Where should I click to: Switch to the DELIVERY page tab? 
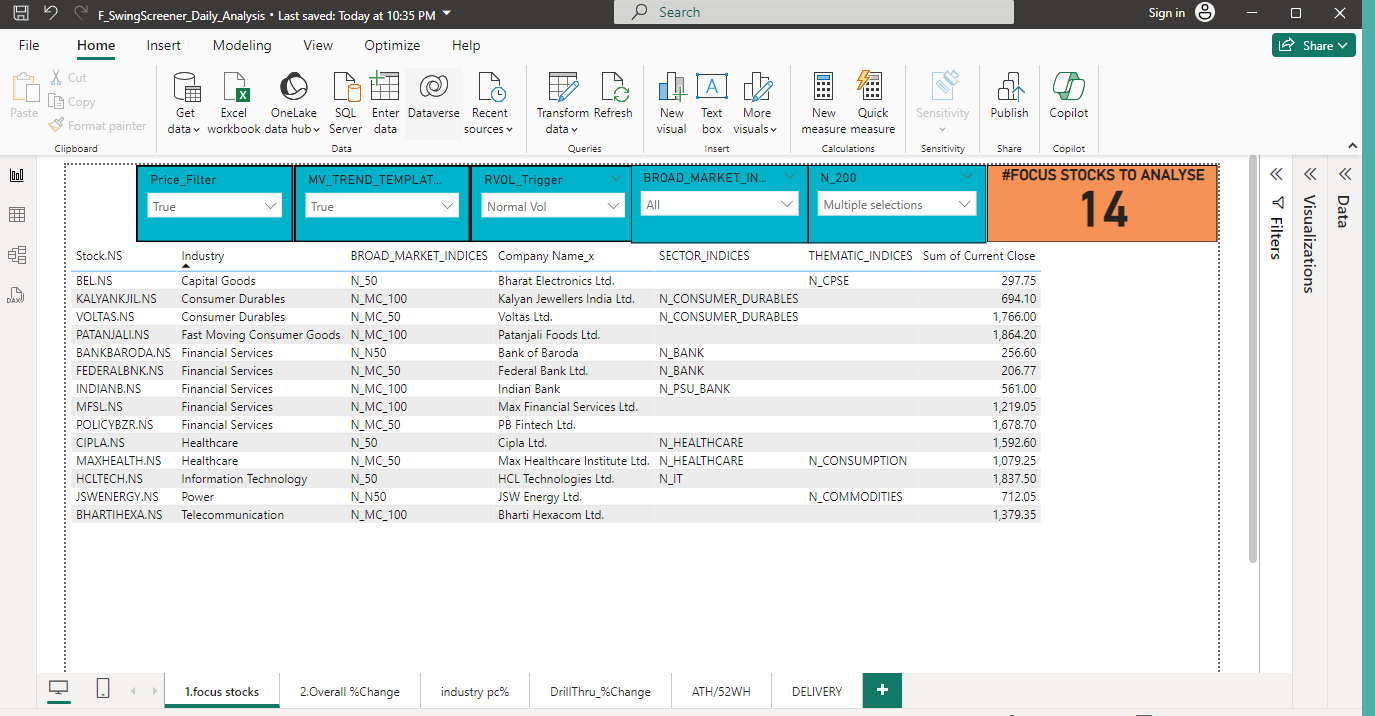tap(817, 691)
